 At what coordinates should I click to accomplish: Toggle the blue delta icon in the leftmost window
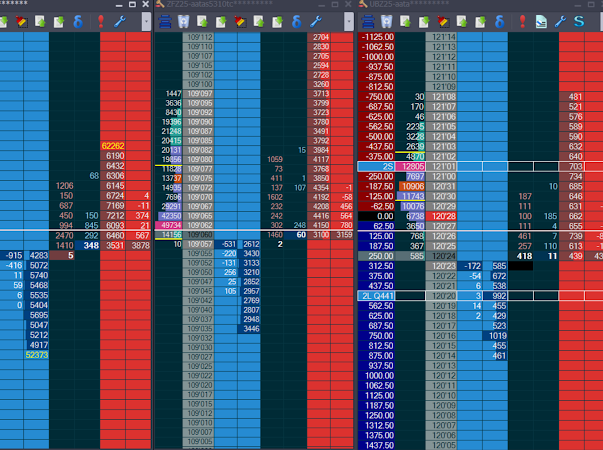point(78,22)
